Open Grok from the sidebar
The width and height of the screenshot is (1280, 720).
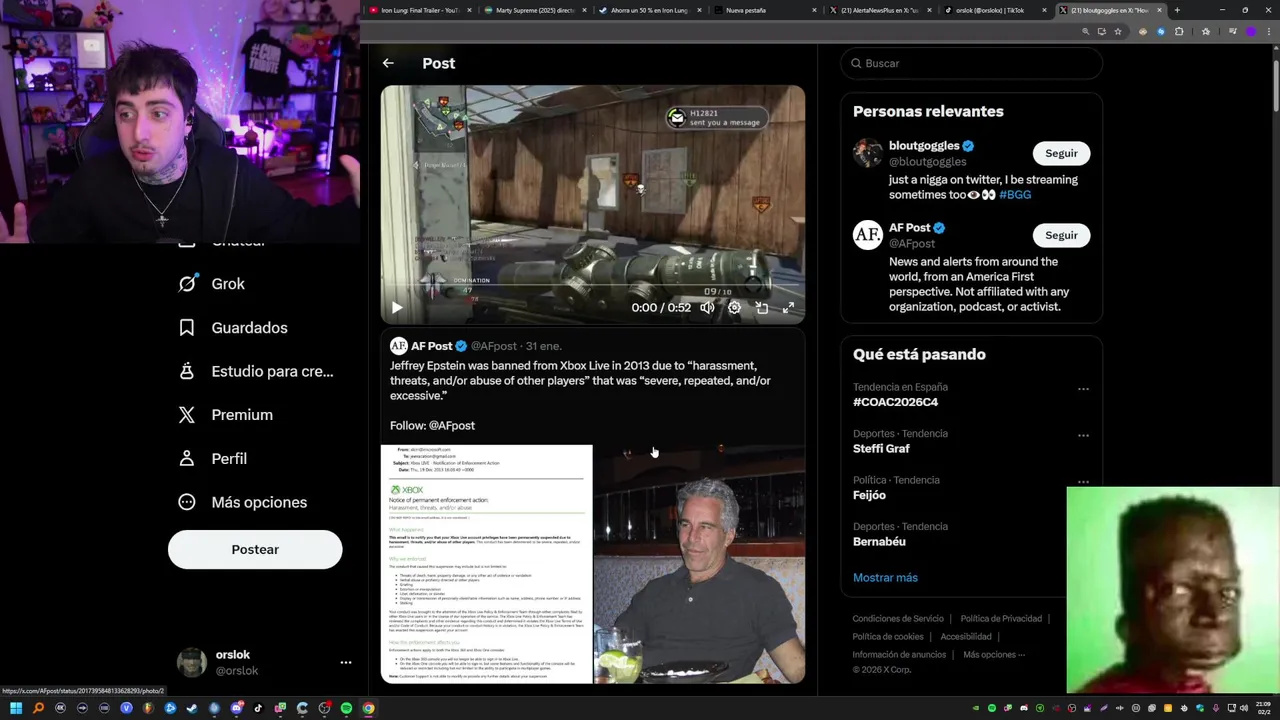[211, 284]
